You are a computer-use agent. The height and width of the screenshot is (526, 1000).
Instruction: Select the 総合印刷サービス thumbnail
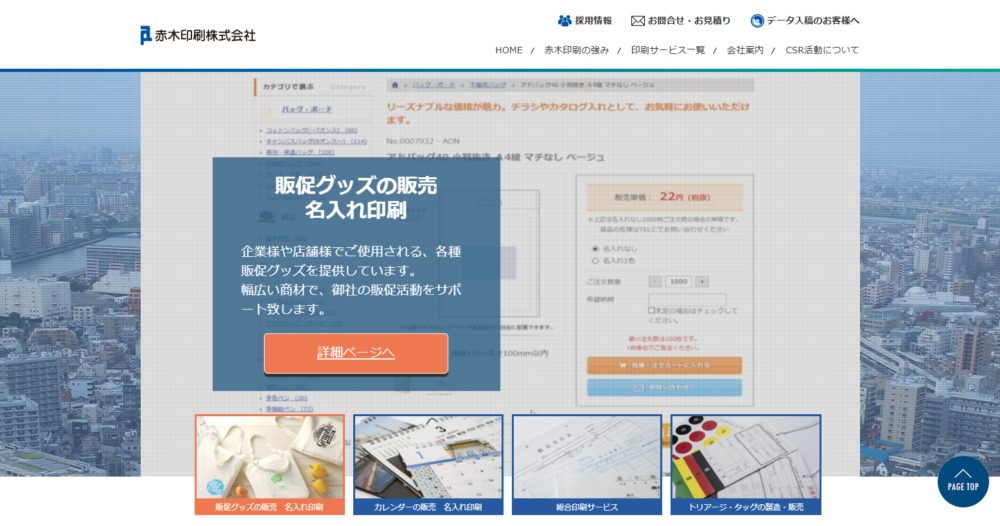(x=587, y=465)
